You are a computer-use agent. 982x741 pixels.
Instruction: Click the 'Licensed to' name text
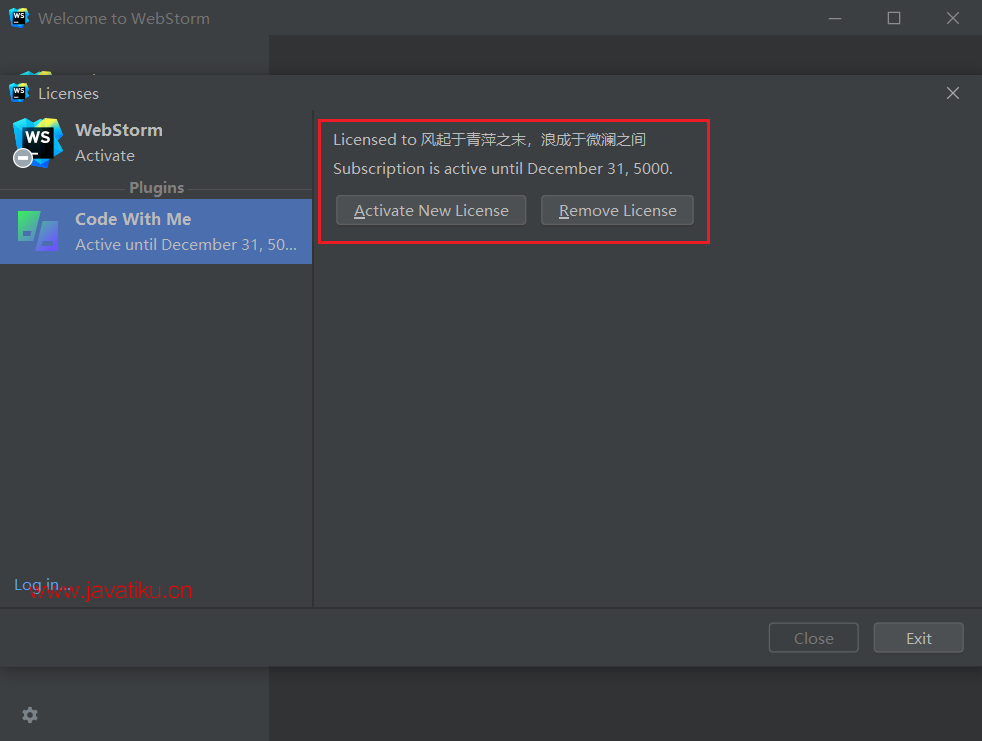(490, 140)
